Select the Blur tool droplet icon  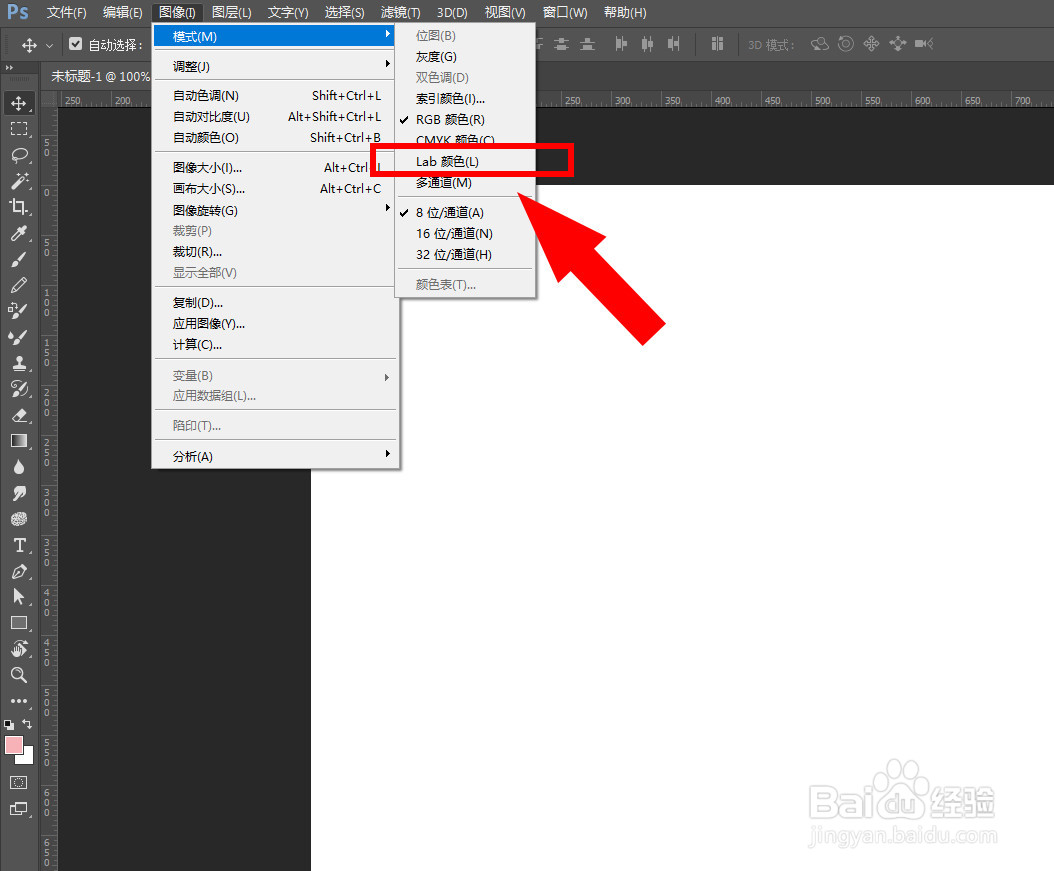point(19,467)
